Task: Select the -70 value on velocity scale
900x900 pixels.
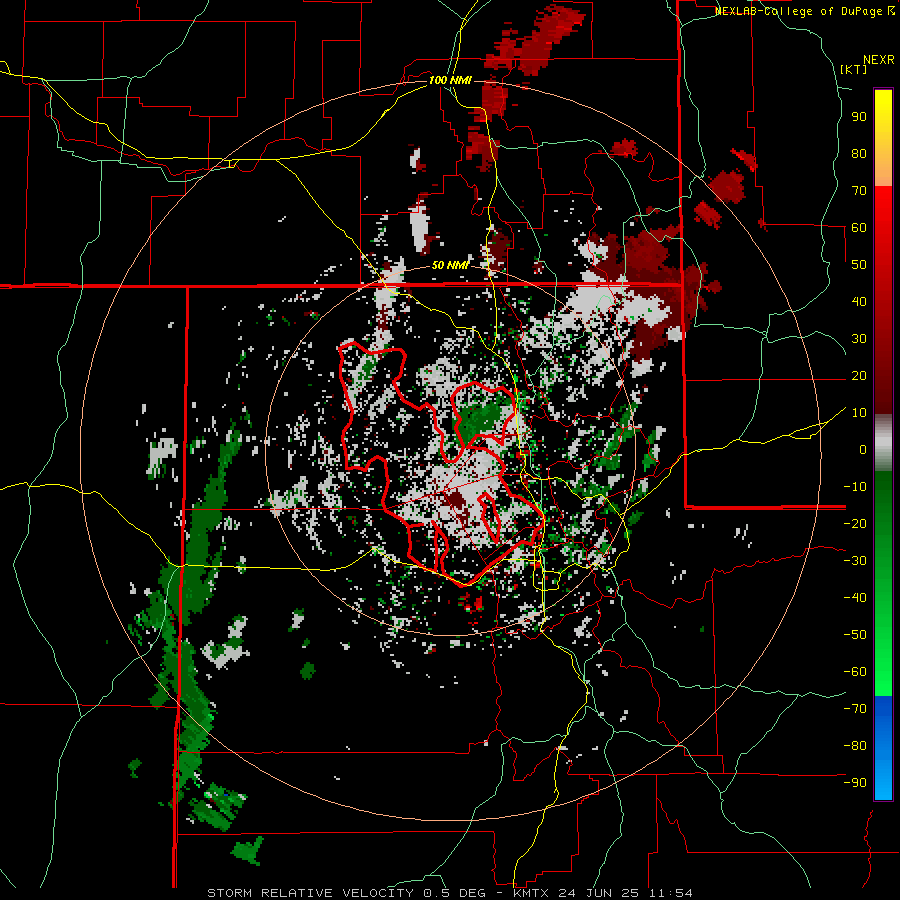Action: click(x=855, y=709)
